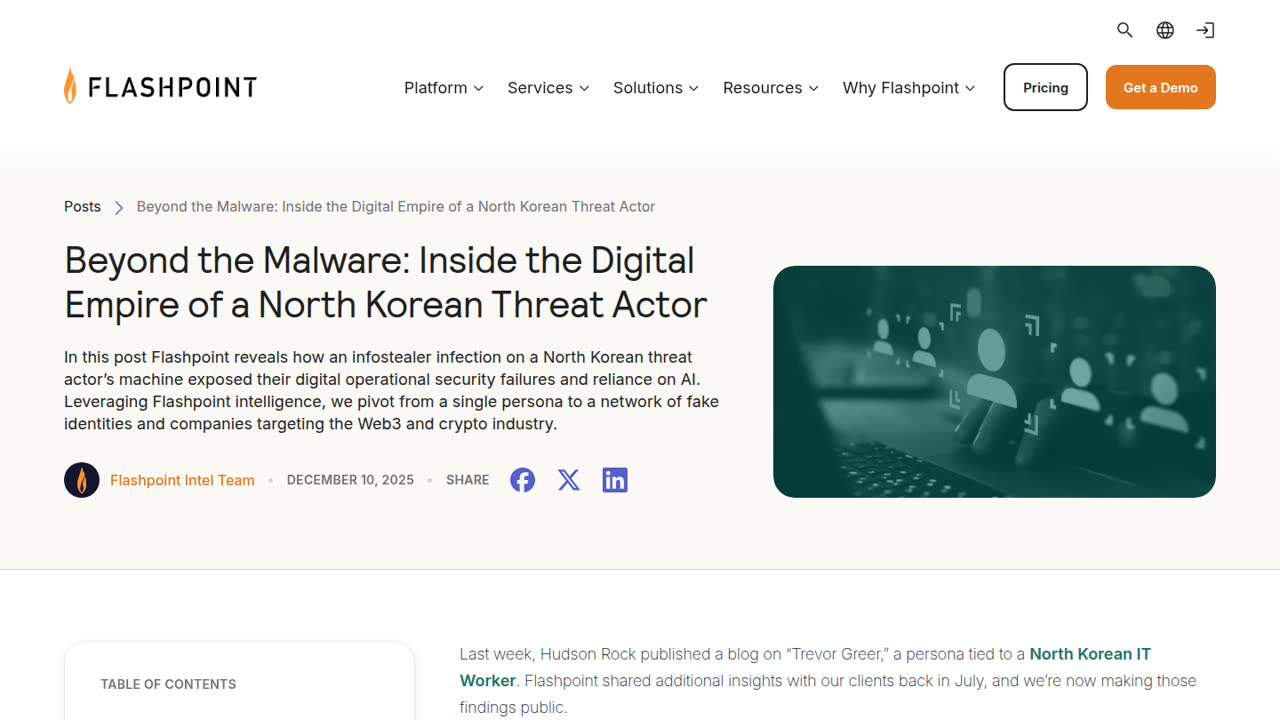Image resolution: width=1280 pixels, height=720 pixels.
Task: Click the Beyond the Malware headline
Action: pos(386,282)
